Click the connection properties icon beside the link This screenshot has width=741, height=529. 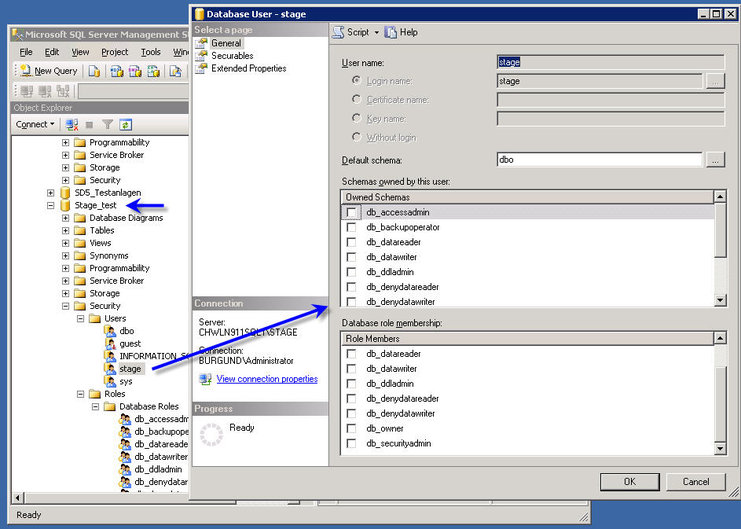click(206, 379)
